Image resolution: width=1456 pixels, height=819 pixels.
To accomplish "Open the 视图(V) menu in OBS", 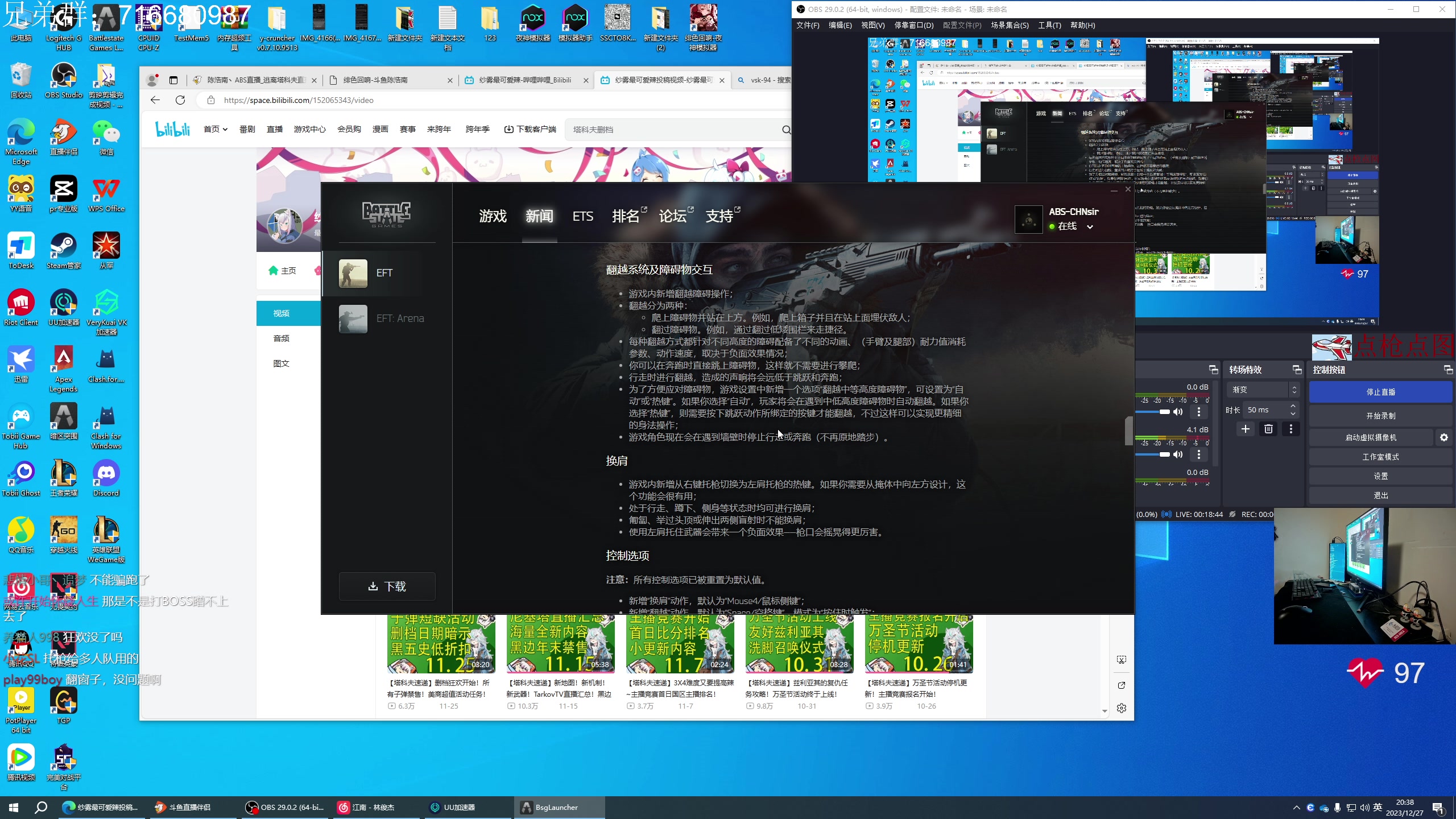I will pyautogui.click(x=872, y=25).
